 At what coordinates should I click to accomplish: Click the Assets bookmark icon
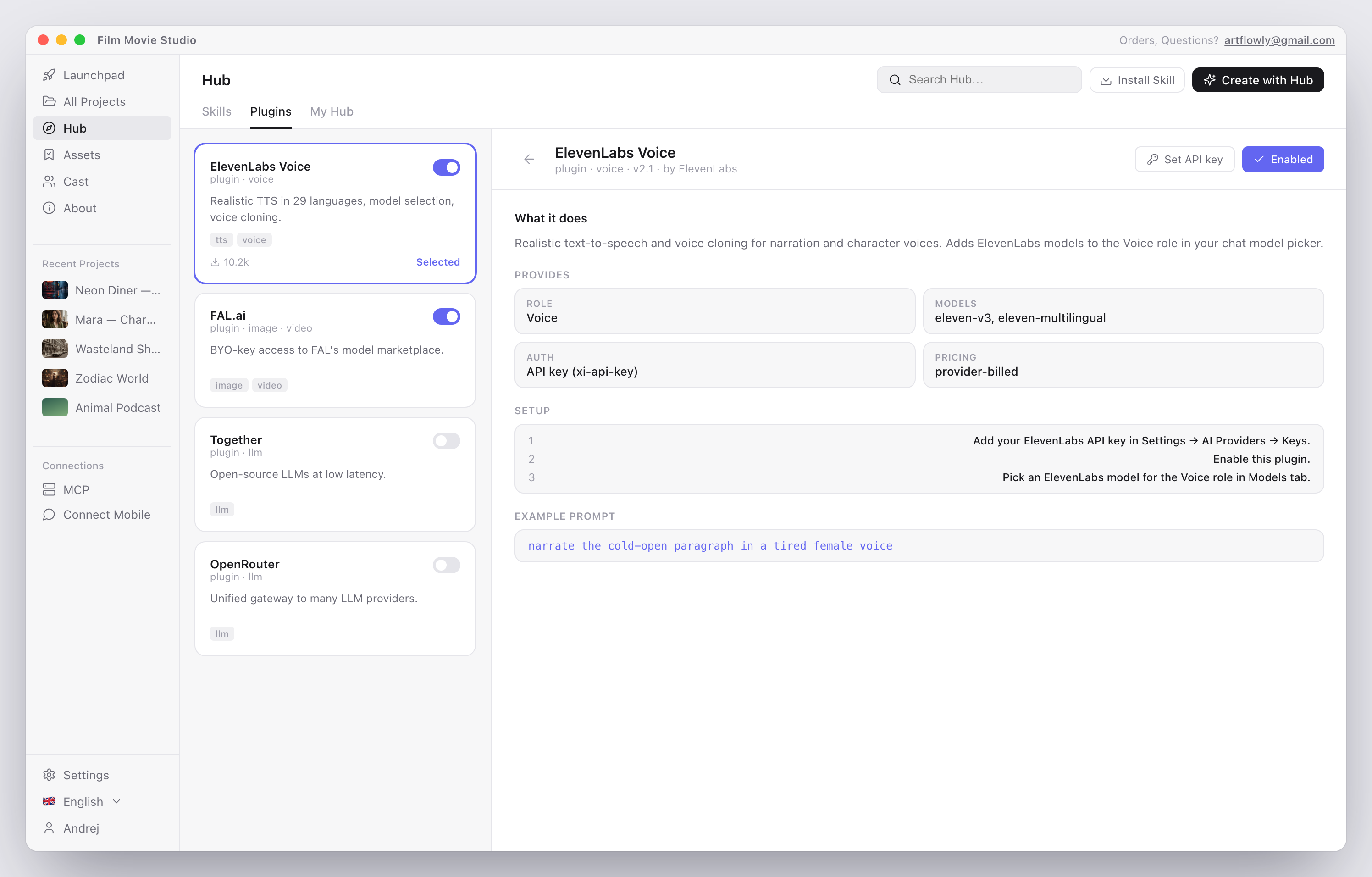(x=50, y=155)
